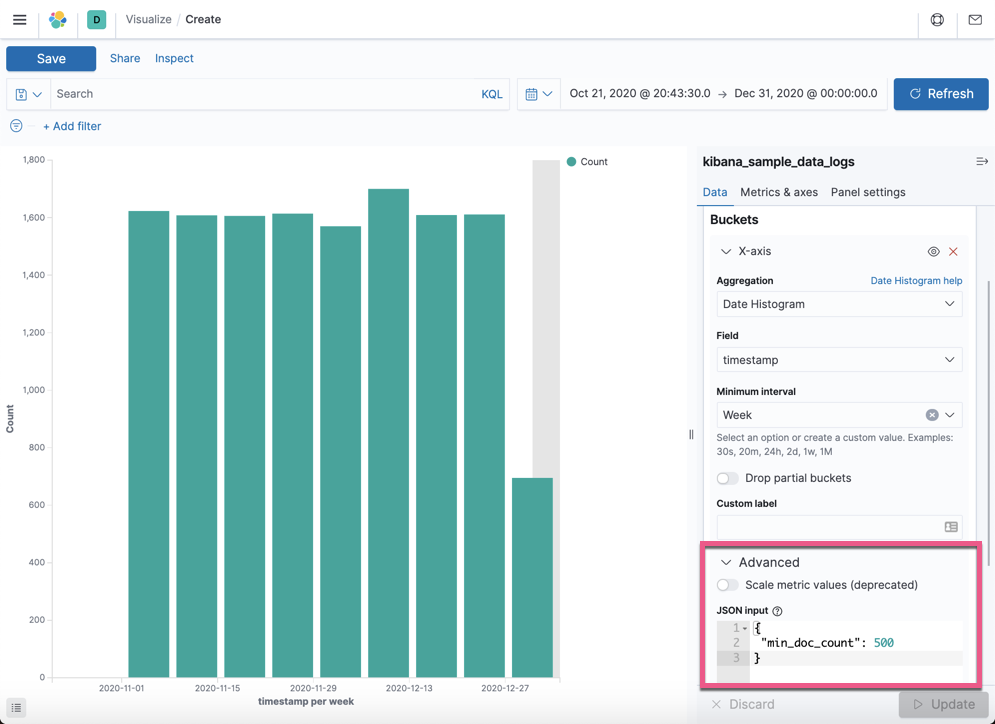Open the newsfeed mail icon
The width and height of the screenshot is (995, 724).
pos(975,20)
